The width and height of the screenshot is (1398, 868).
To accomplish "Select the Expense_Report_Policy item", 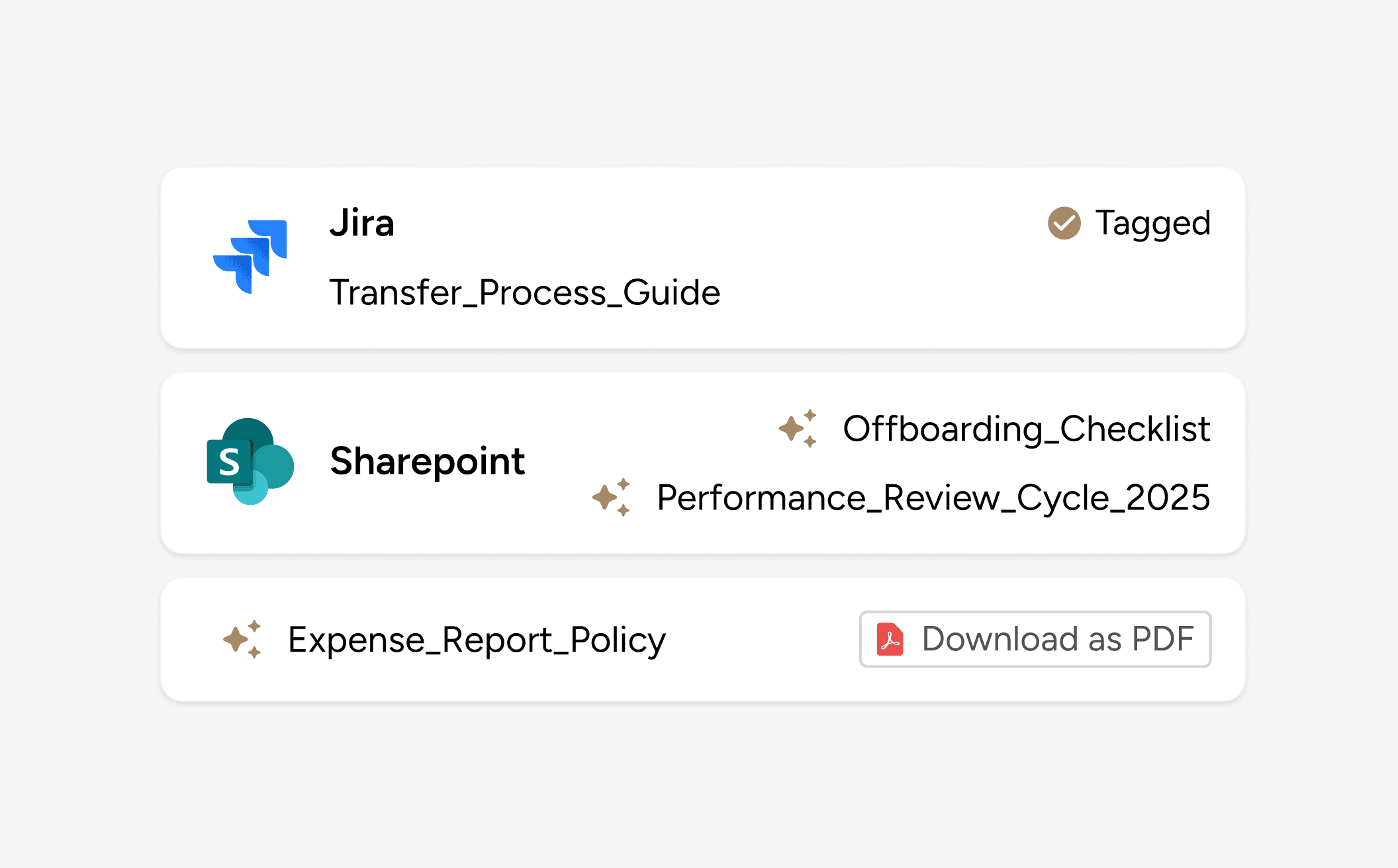I will tap(477, 640).
